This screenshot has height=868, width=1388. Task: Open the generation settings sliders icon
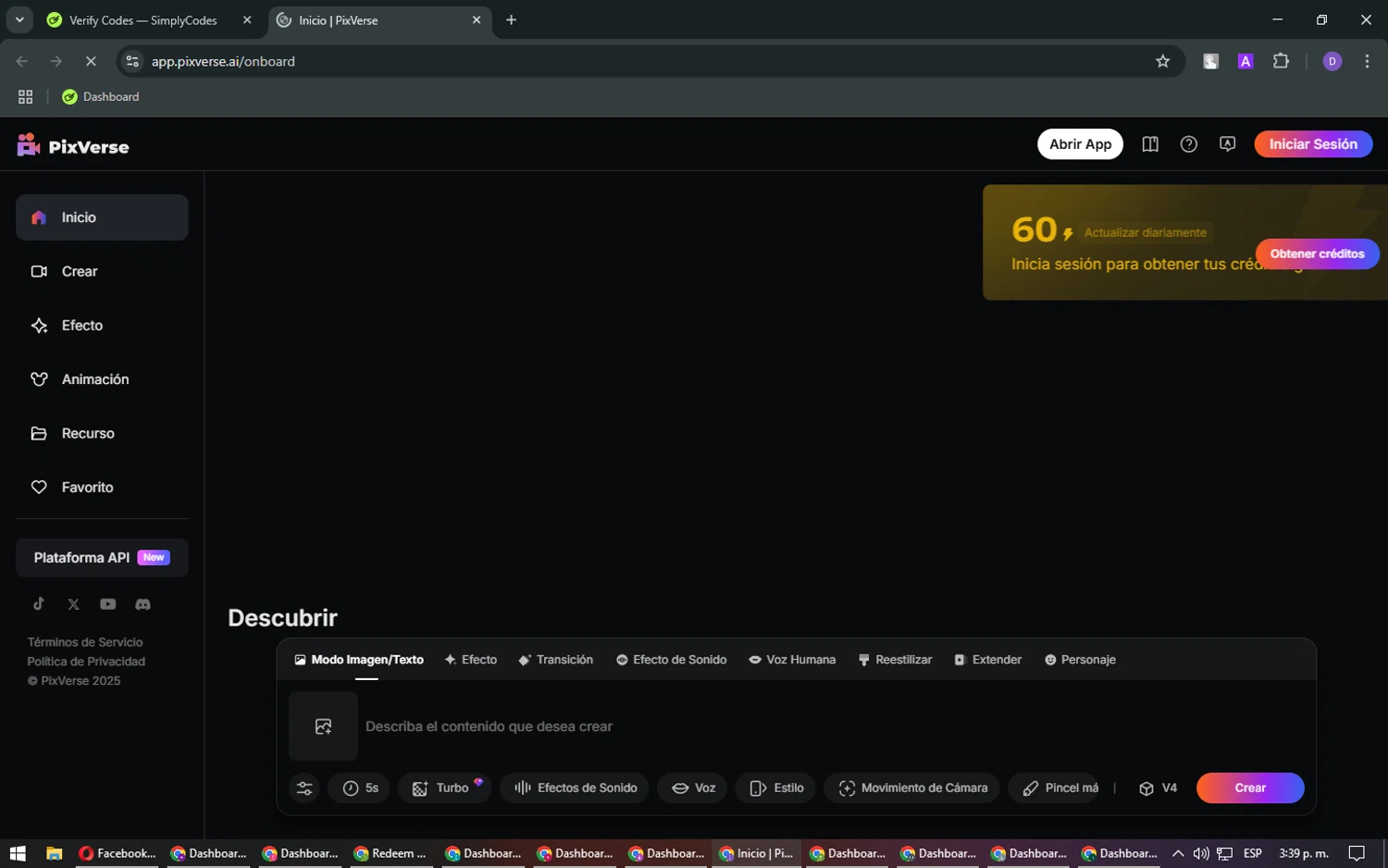pos(304,788)
